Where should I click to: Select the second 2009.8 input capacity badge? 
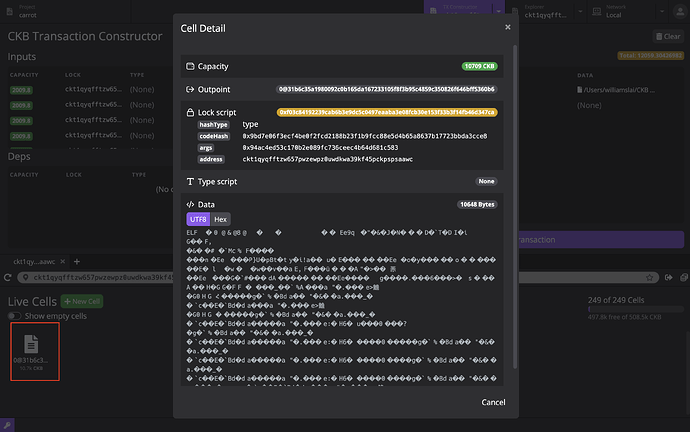21,105
